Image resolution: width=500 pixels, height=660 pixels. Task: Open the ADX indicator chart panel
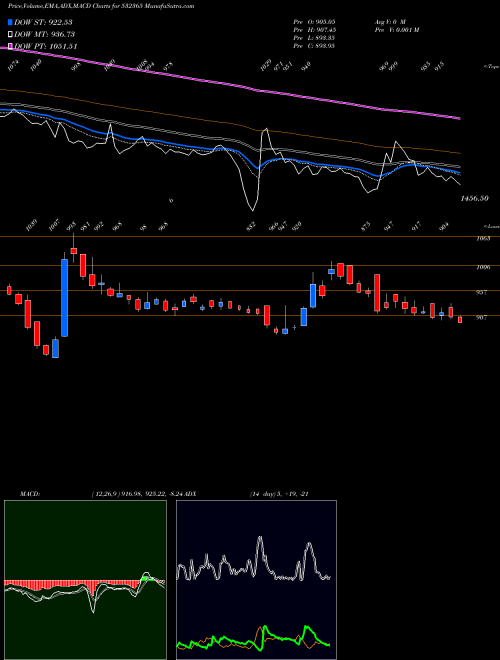256,580
